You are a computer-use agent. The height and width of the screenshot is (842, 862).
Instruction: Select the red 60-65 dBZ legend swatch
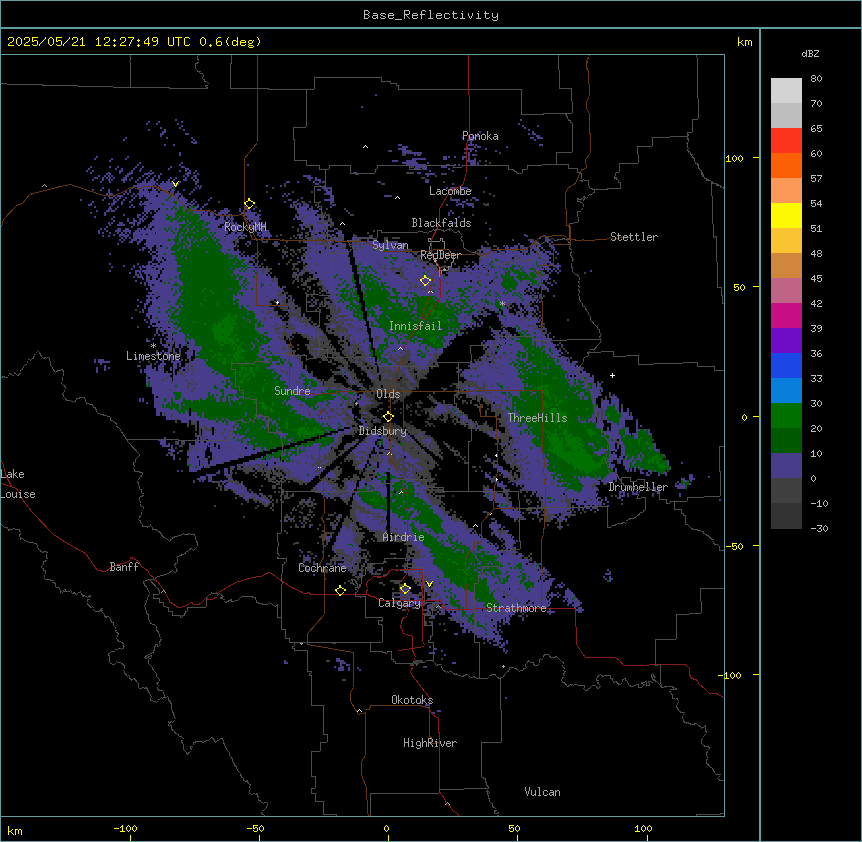pyautogui.click(x=786, y=141)
